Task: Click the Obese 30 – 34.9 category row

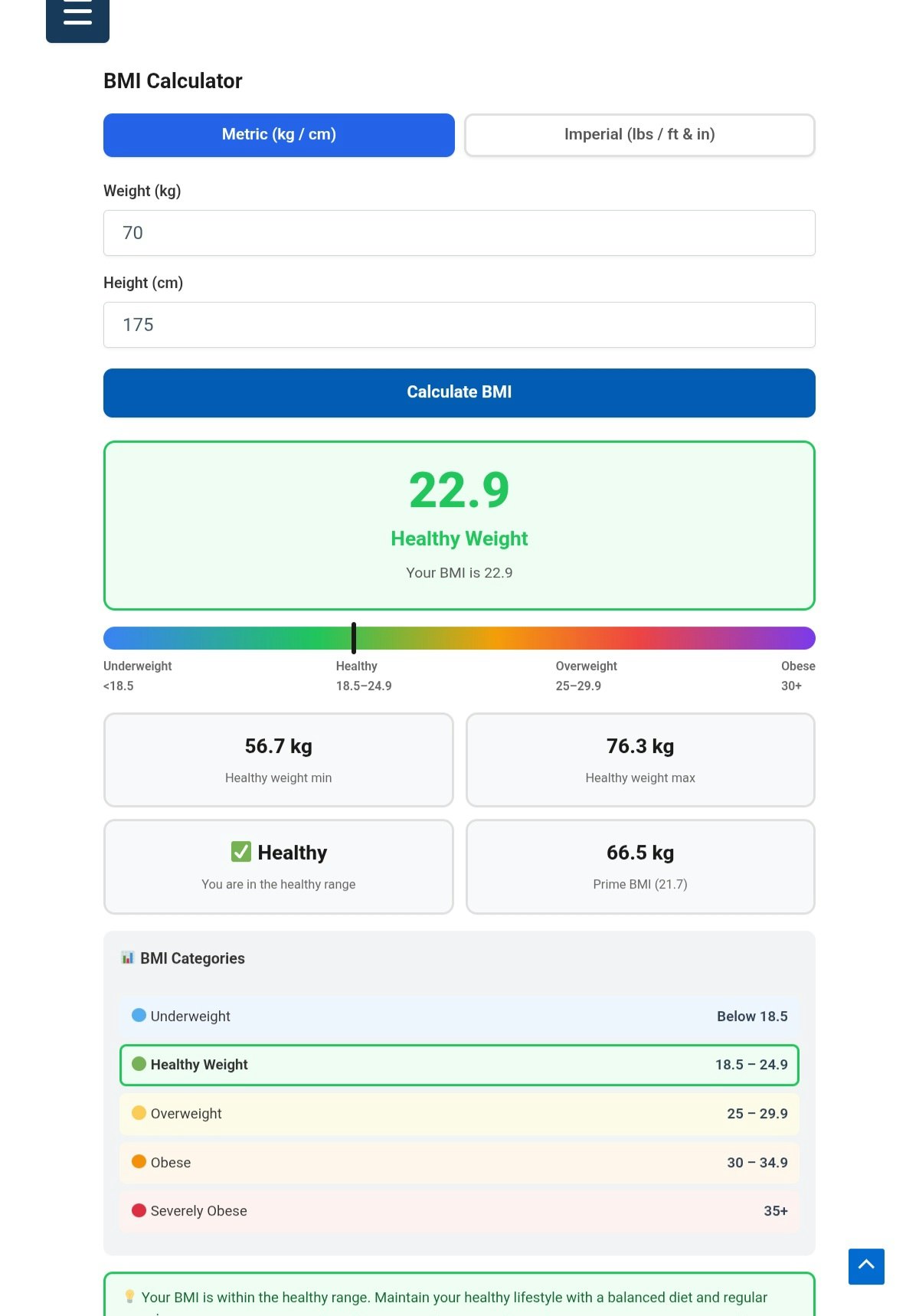Action: pyautogui.click(x=459, y=1162)
